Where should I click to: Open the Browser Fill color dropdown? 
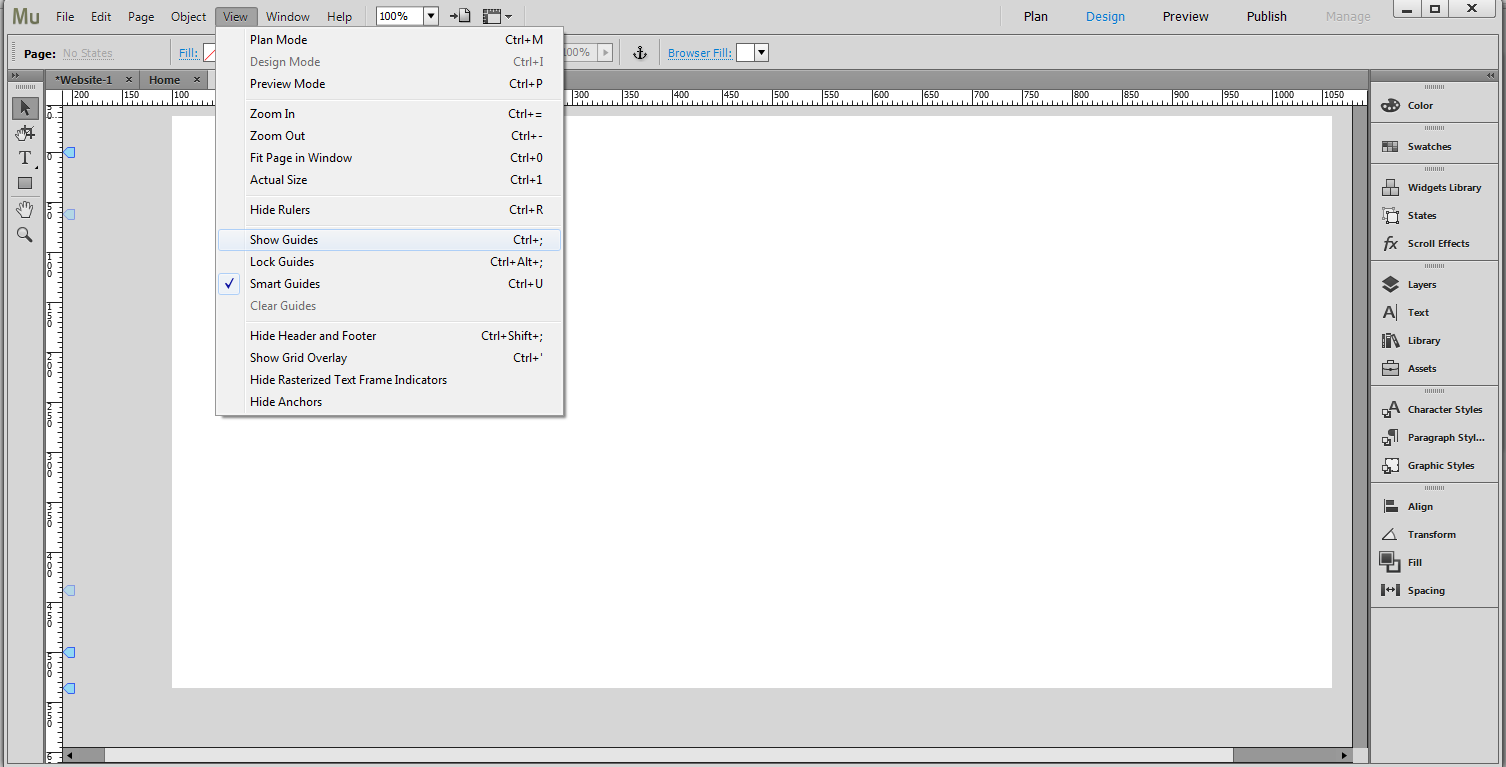point(761,52)
